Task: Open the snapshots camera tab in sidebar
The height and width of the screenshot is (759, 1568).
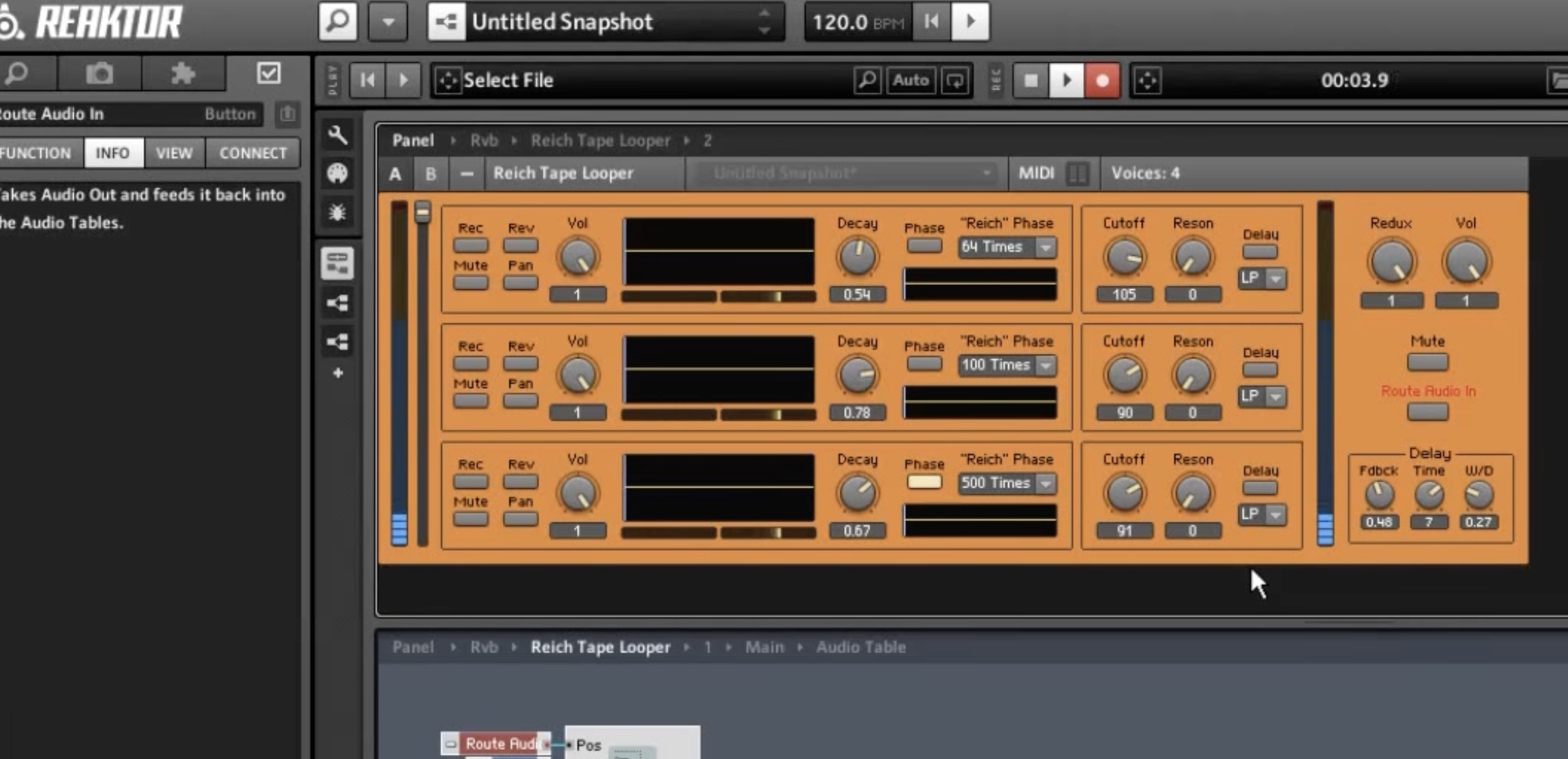Action: [x=99, y=74]
